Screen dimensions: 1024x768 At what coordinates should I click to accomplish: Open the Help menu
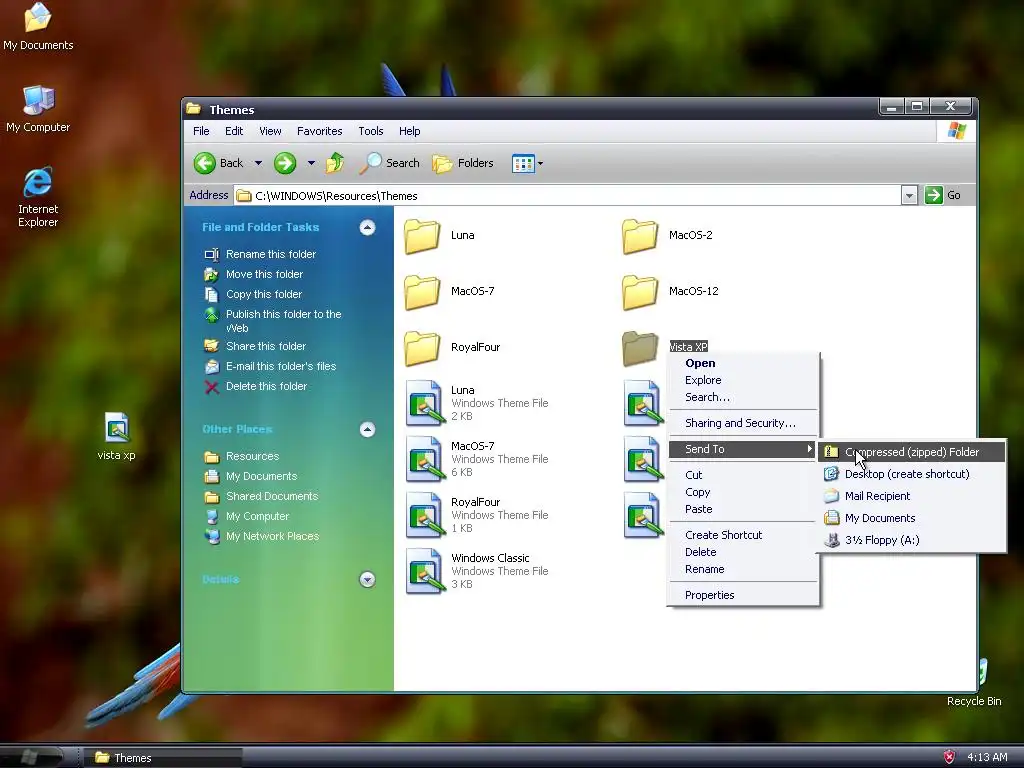click(x=409, y=131)
